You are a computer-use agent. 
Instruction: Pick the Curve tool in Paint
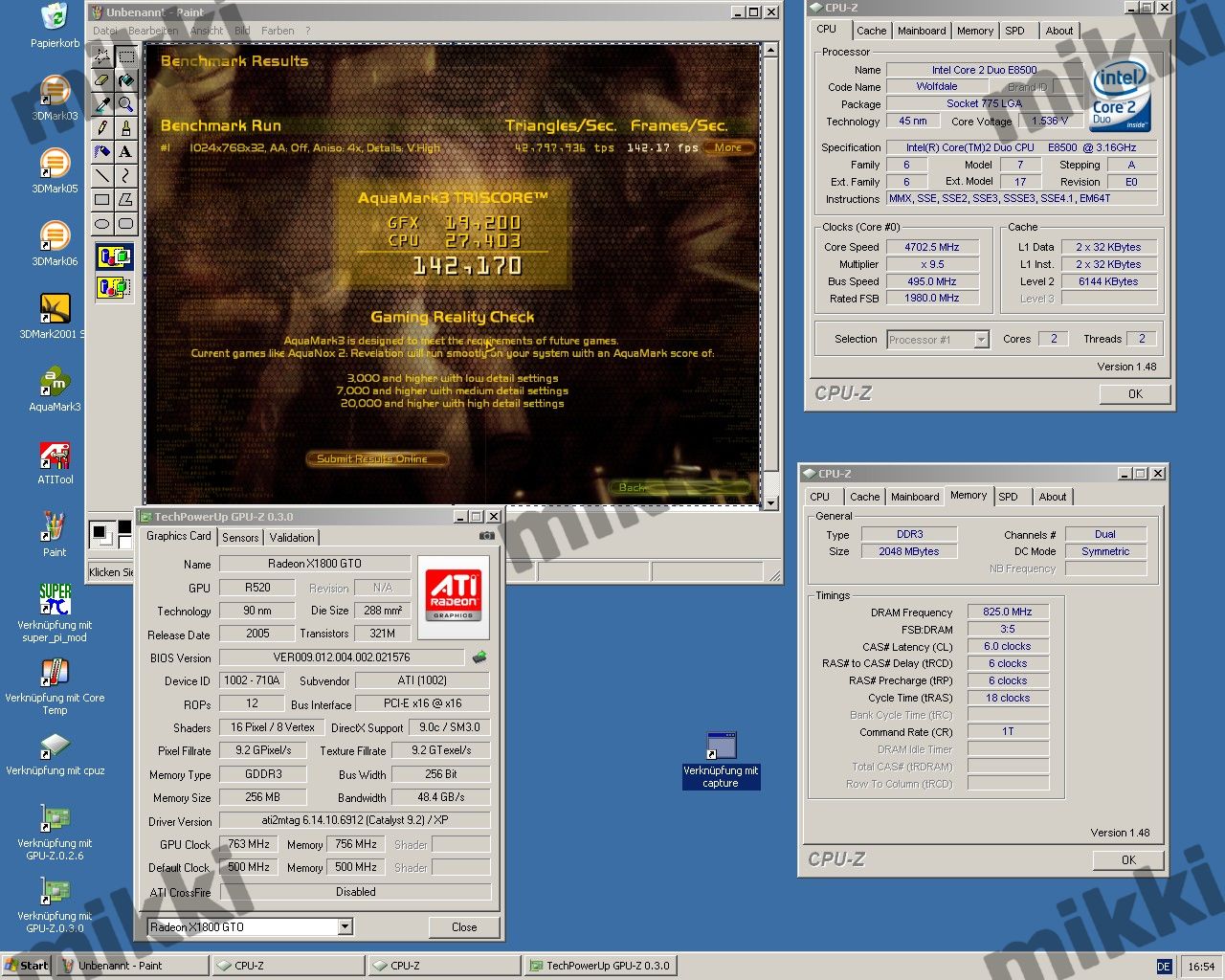click(126, 176)
